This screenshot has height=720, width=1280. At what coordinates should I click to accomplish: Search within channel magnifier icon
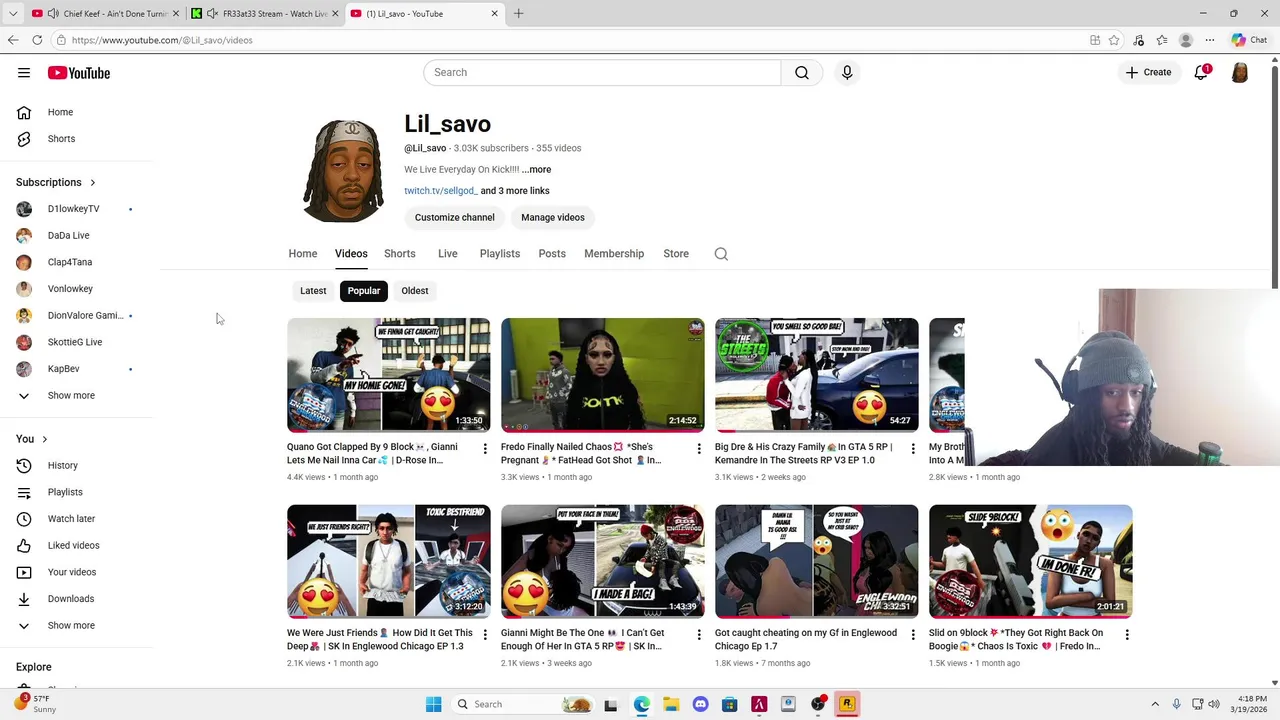tap(721, 254)
